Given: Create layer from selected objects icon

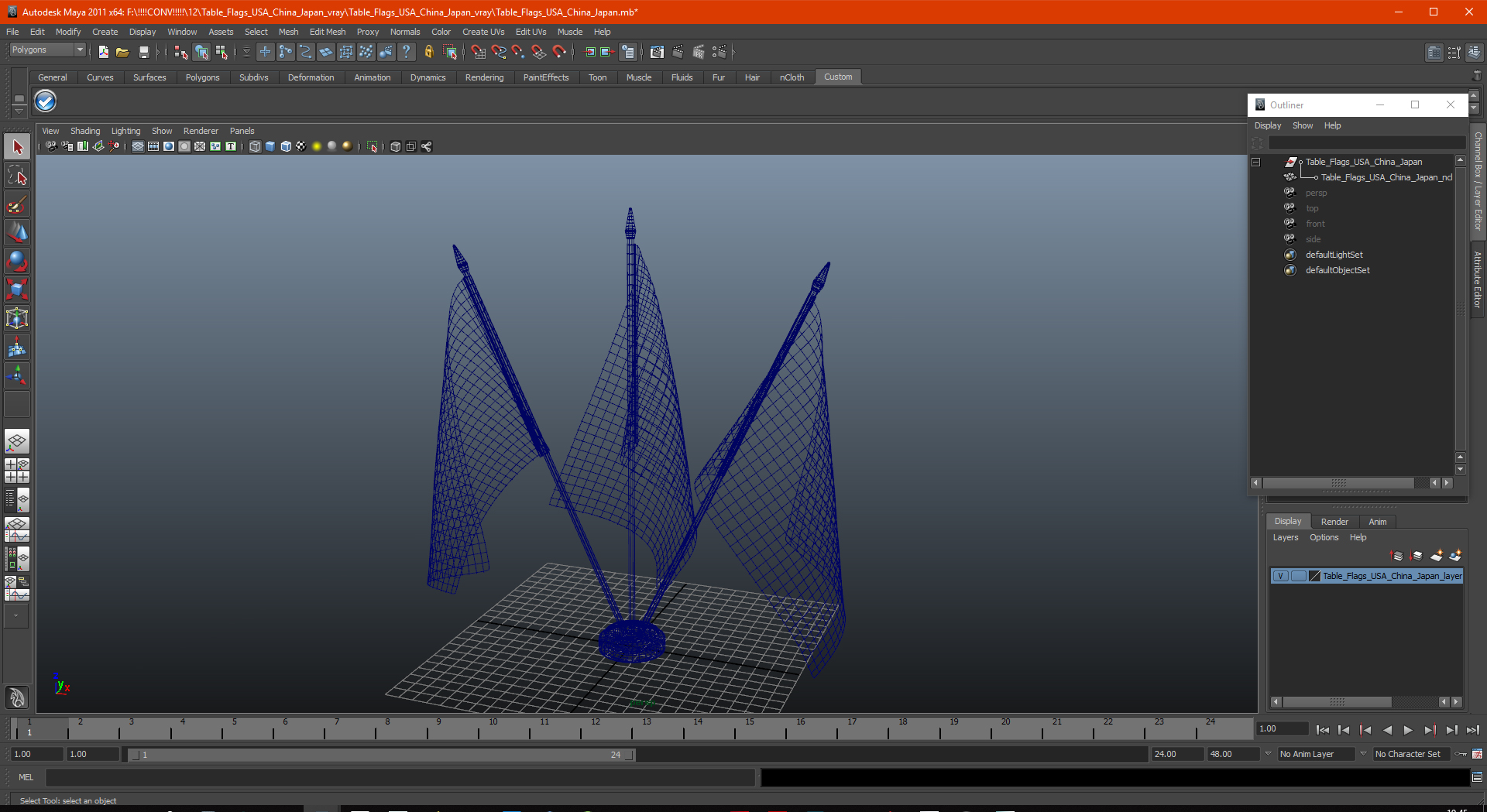Looking at the screenshot, I should pyautogui.click(x=1455, y=556).
